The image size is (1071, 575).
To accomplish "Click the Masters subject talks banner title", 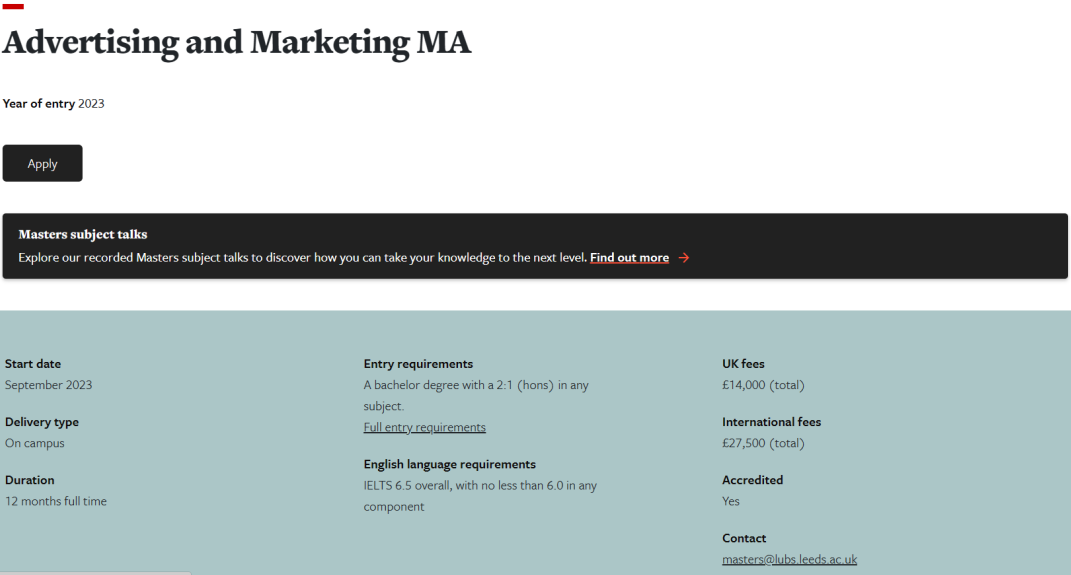I will [x=83, y=235].
